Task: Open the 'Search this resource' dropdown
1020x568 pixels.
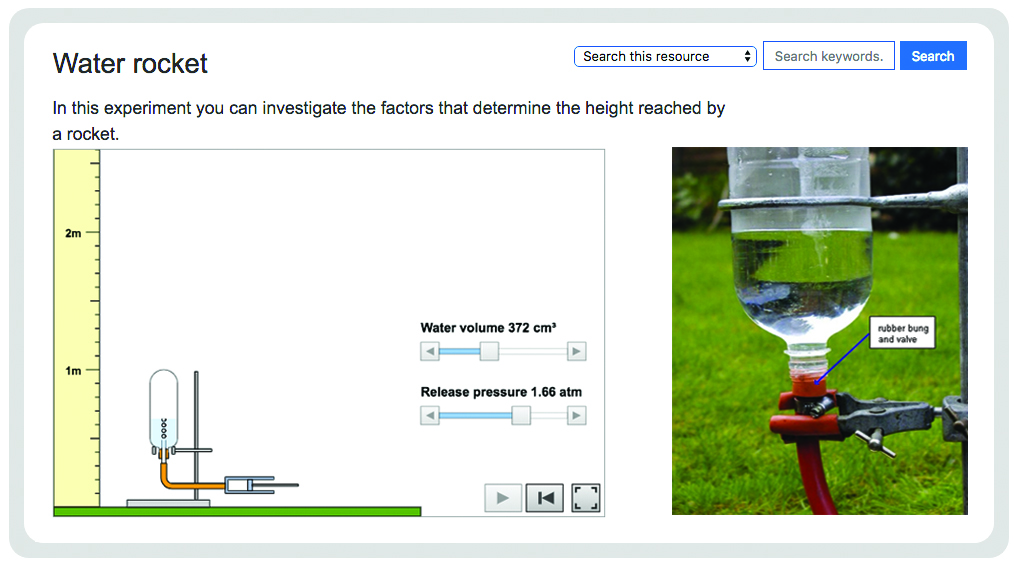Action: point(665,57)
